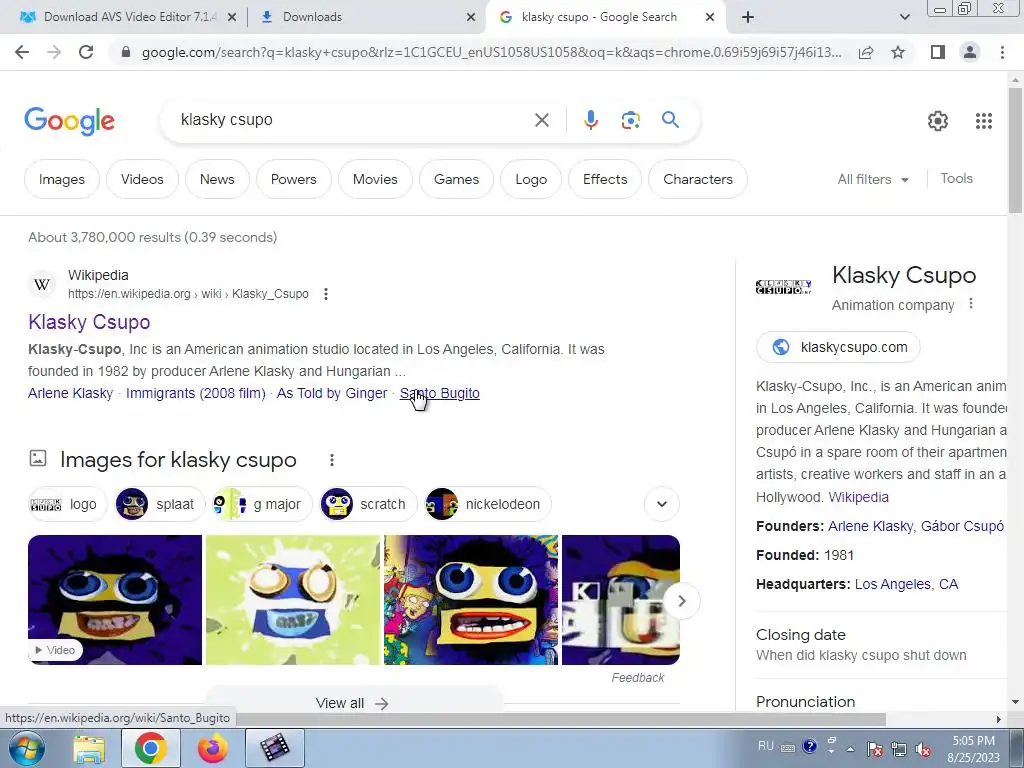Screen dimensions: 1024x768
Task: Open AVS Video Editor taskbar icon
Action: tap(274, 748)
